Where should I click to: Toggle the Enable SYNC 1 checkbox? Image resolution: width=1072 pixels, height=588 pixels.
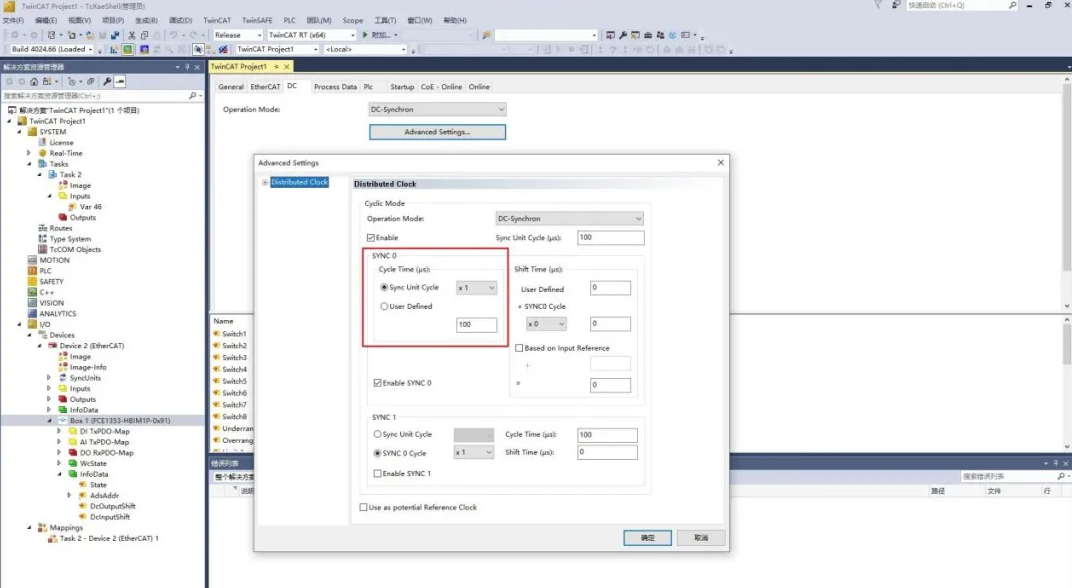[377, 473]
